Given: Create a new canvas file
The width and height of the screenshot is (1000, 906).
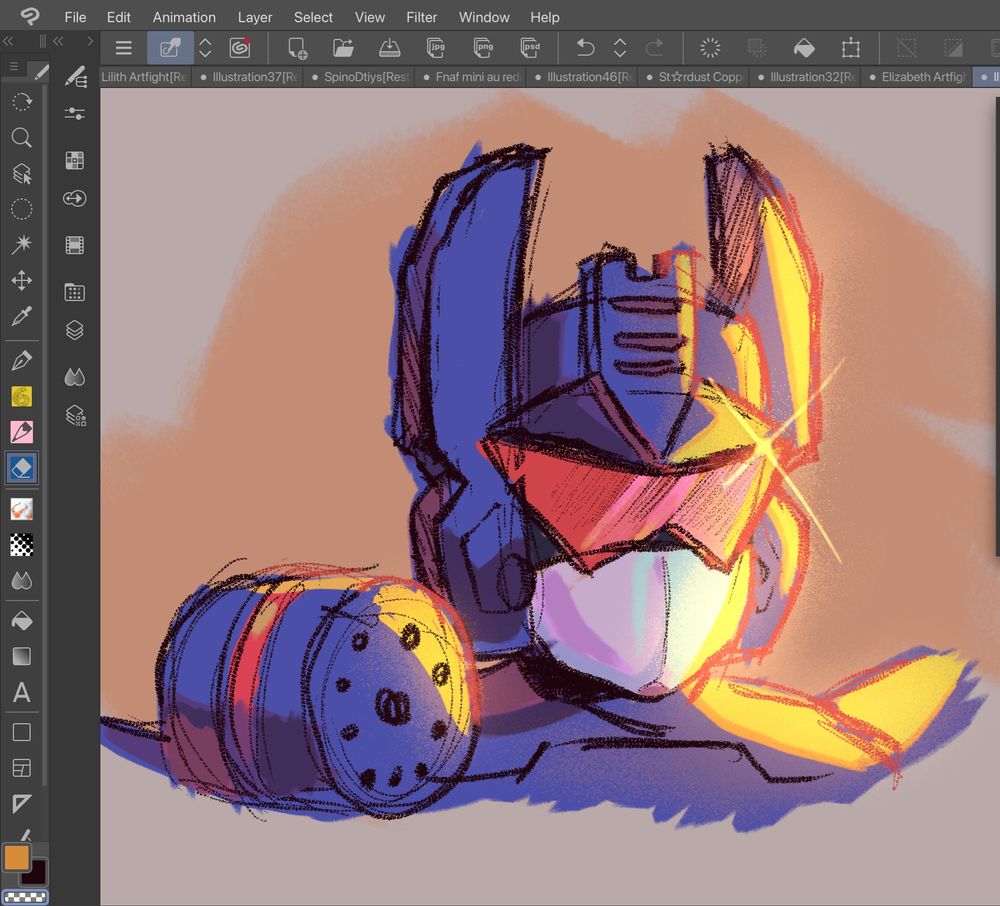Looking at the screenshot, I should (297, 48).
